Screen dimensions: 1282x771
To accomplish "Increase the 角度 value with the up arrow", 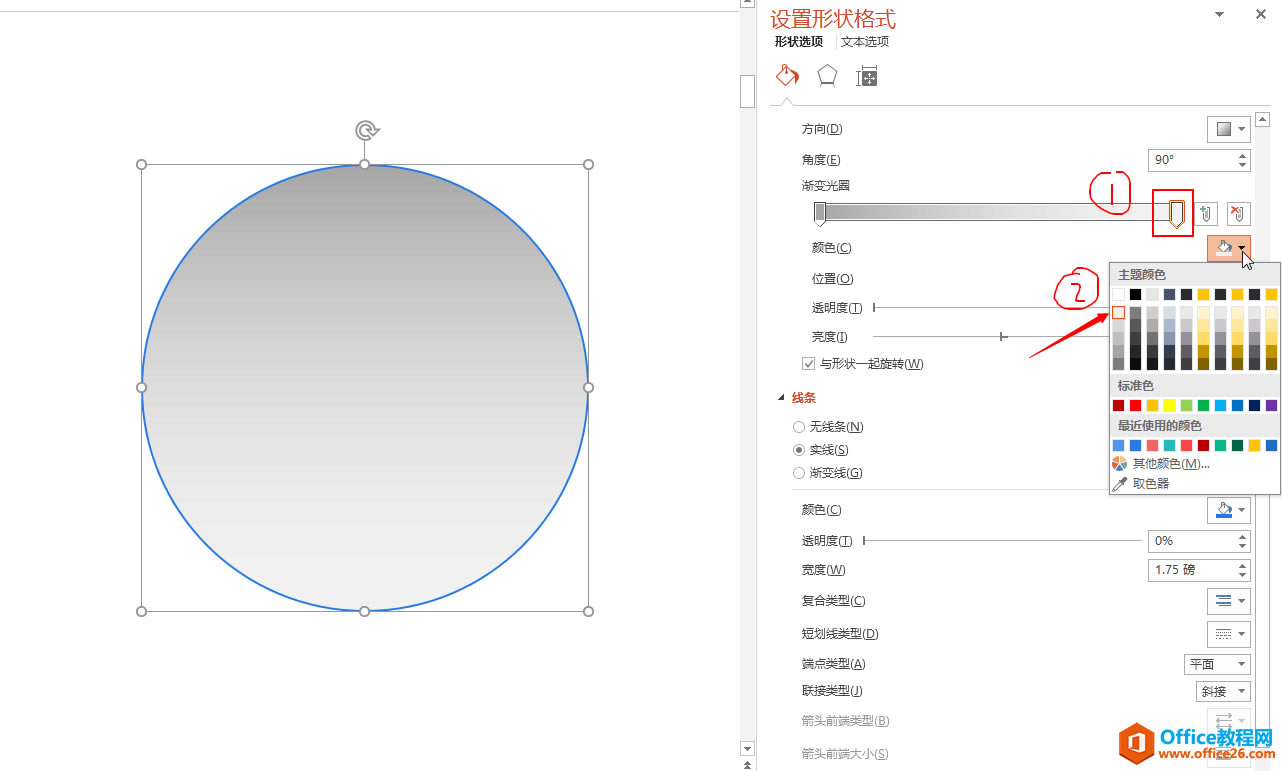I will 1243,155.
